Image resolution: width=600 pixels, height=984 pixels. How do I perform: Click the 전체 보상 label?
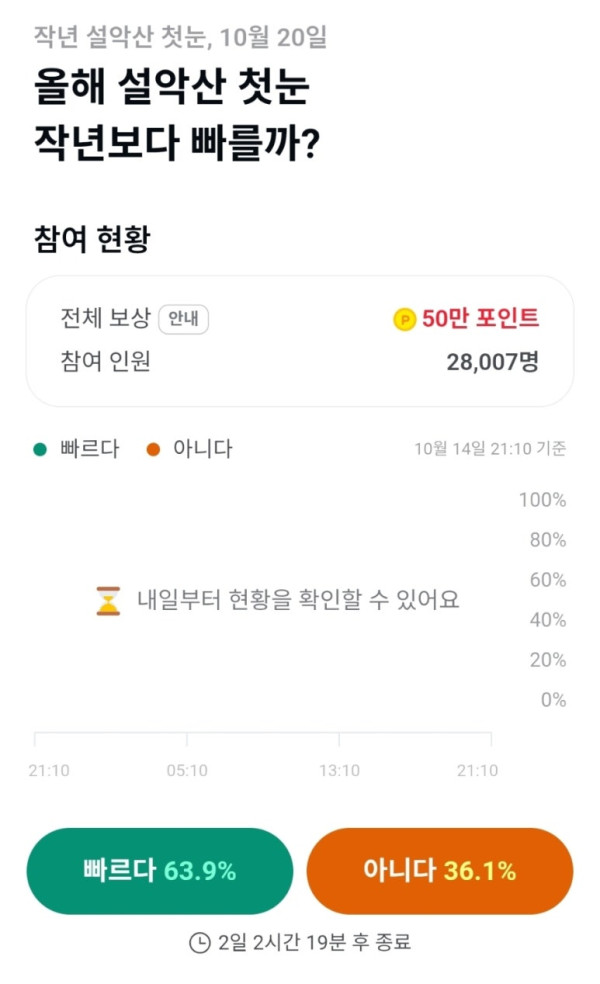[105, 318]
